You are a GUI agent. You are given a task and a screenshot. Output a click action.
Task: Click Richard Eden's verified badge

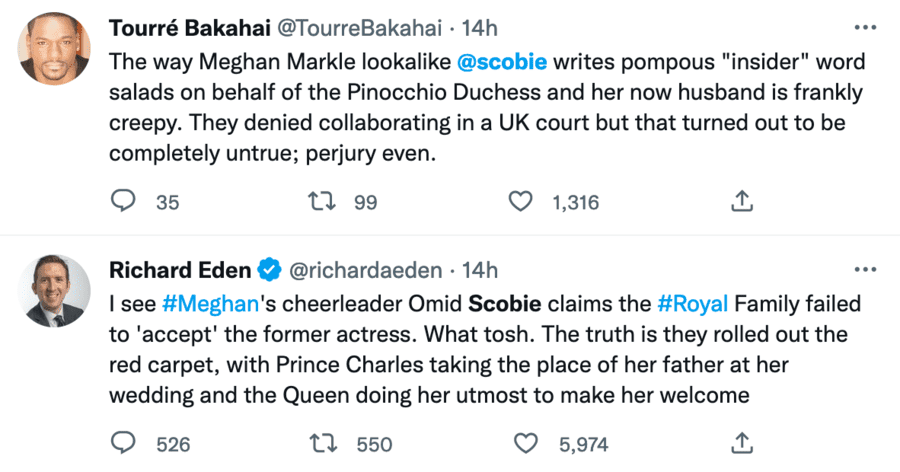(269, 269)
